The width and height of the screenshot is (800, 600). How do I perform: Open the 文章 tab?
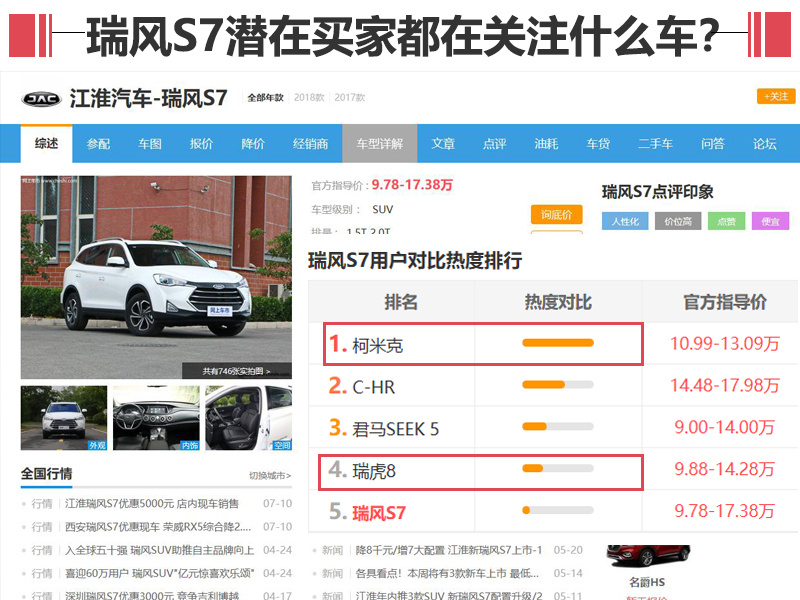coord(443,144)
